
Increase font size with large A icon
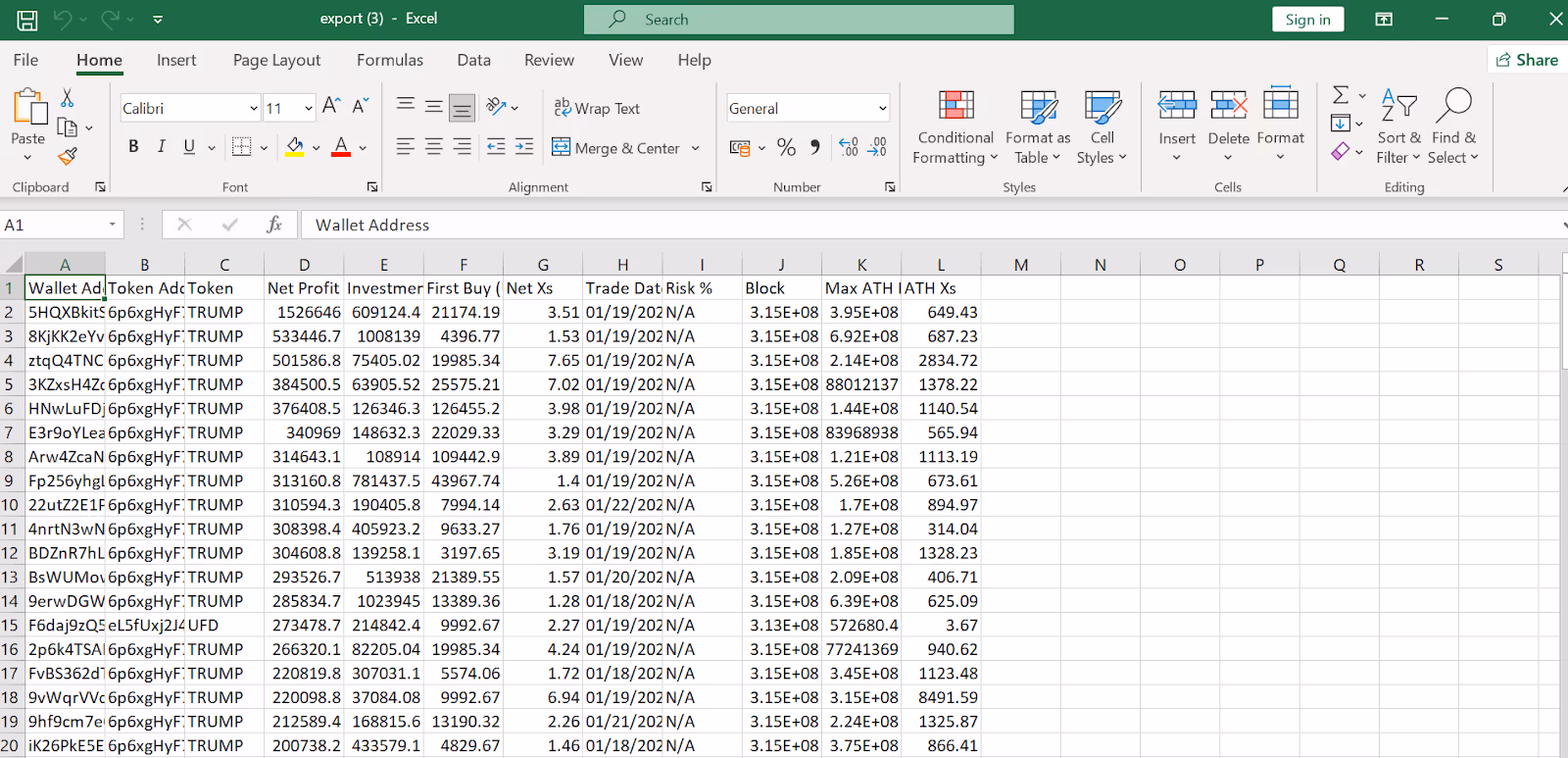(x=331, y=106)
